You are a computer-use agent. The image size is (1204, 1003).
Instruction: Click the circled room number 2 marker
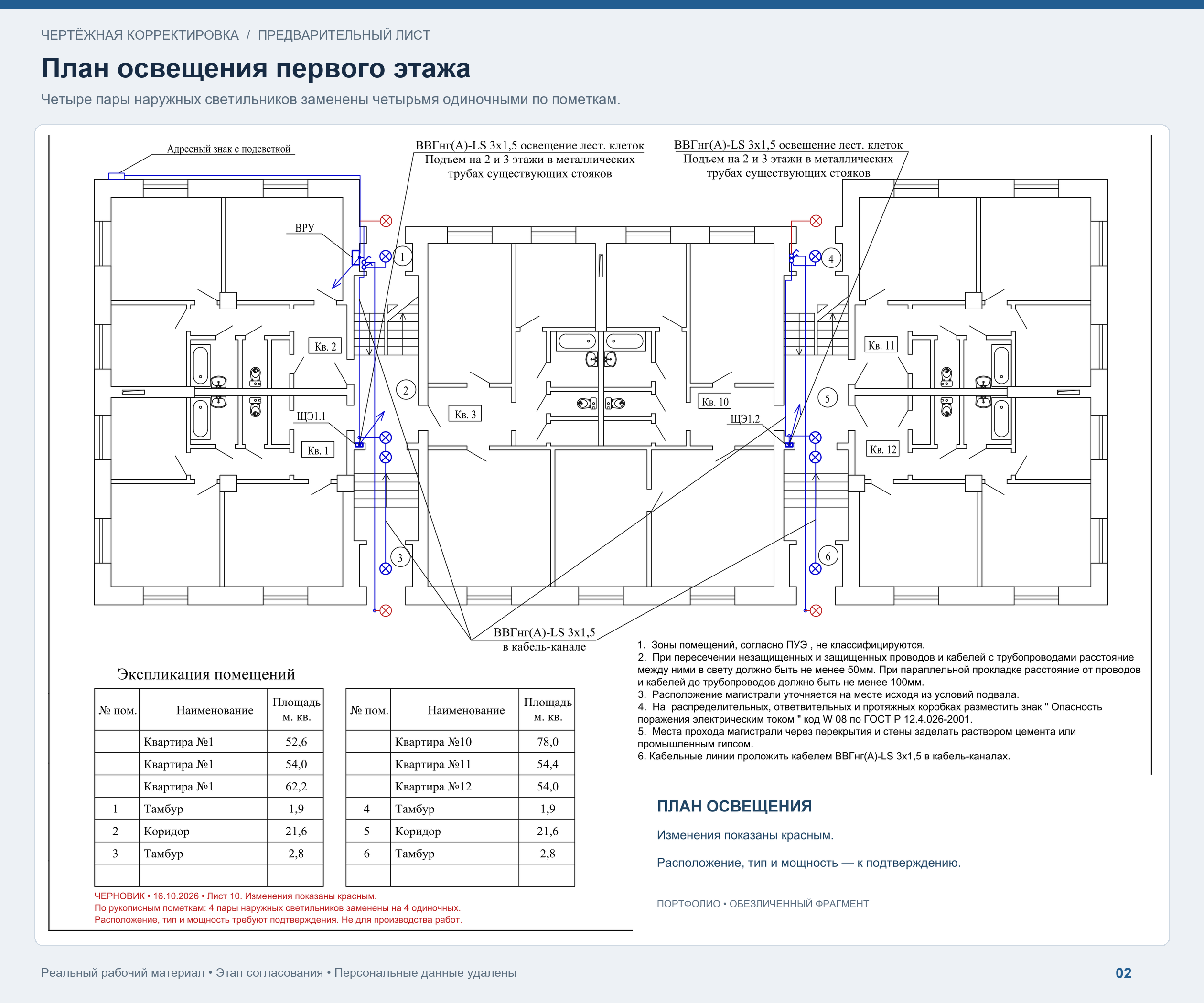(406, 390)
